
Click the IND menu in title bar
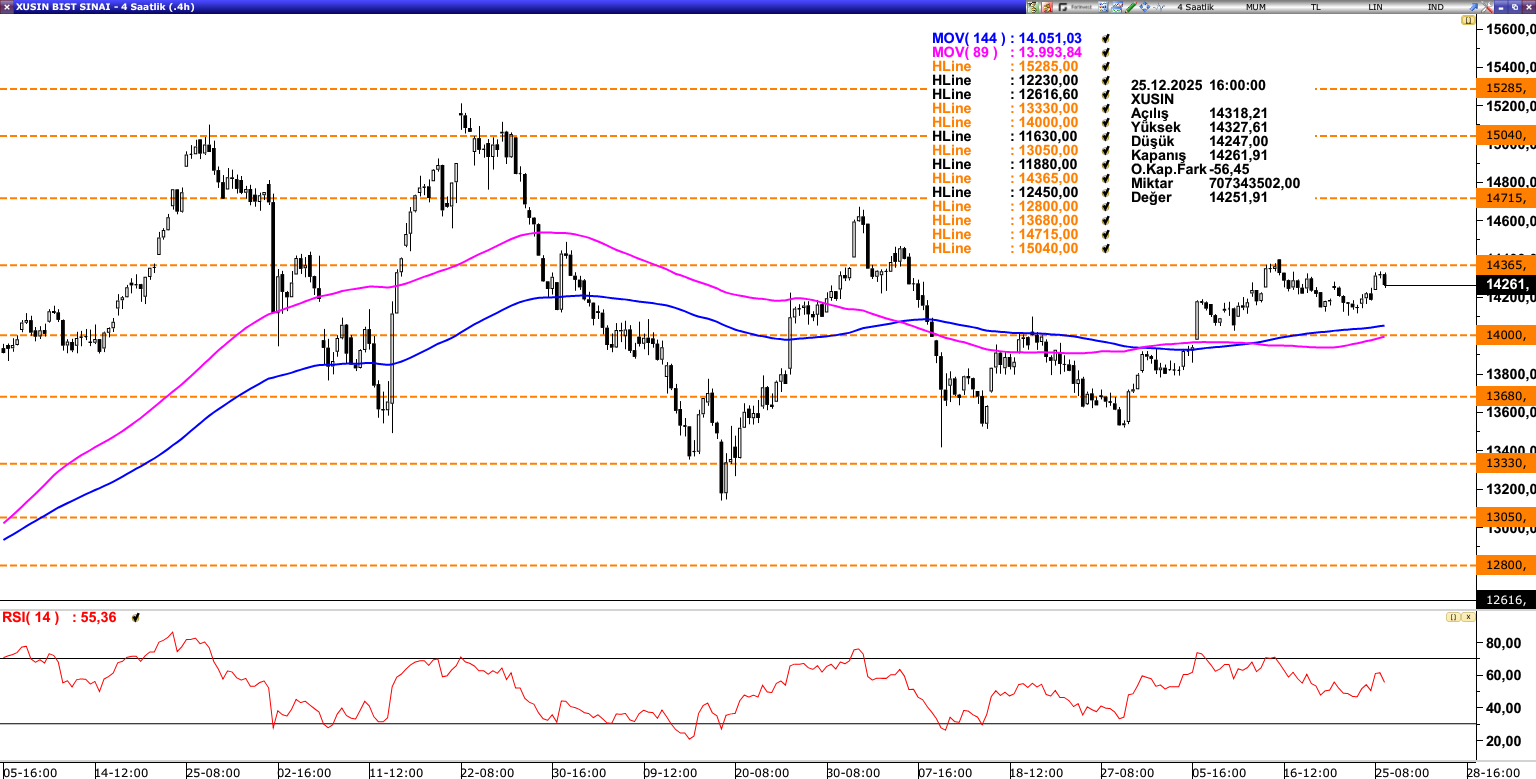[1436, 7]
